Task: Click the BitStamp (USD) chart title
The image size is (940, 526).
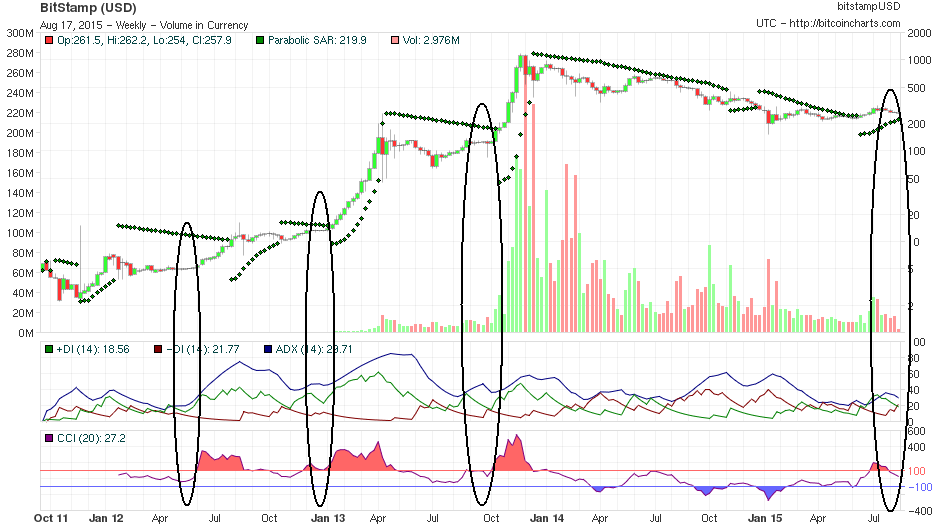Action: coord(88,8)
